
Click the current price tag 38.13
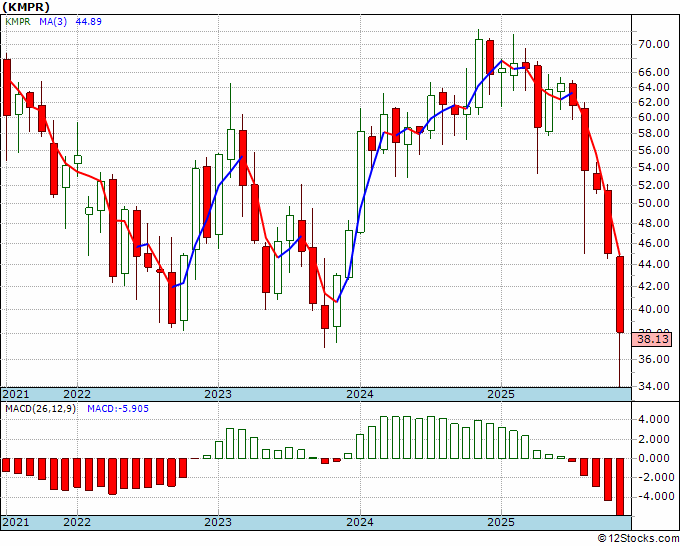[x=653, y=339]
